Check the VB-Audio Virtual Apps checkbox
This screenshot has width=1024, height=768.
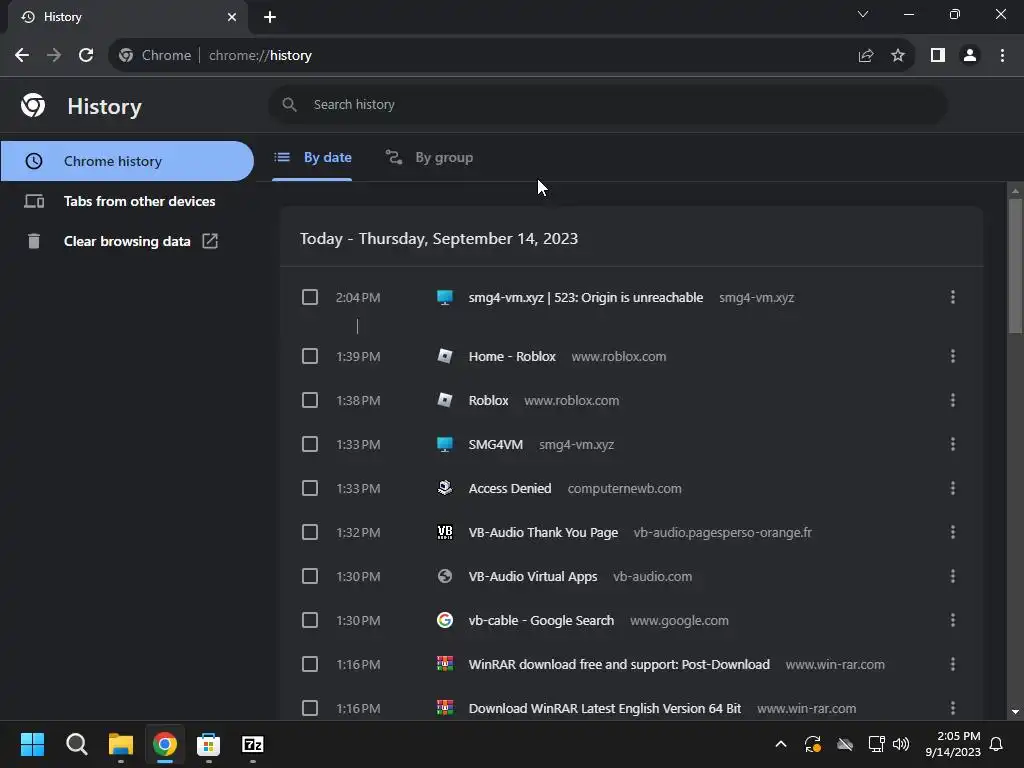coord(310,576)
